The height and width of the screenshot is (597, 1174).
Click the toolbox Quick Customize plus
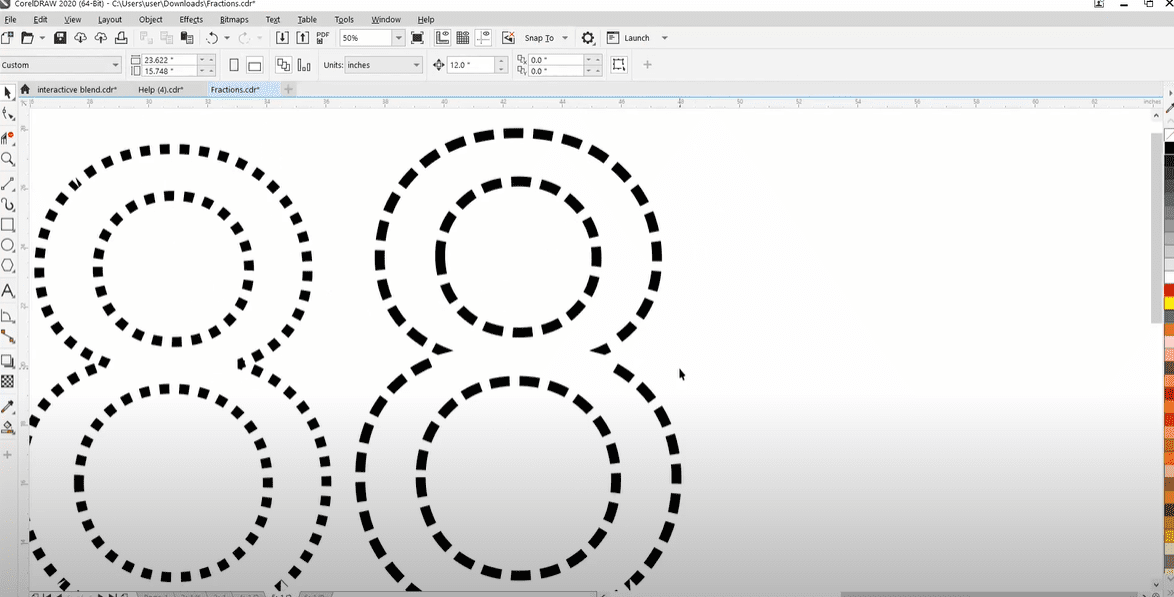point(7,455)
